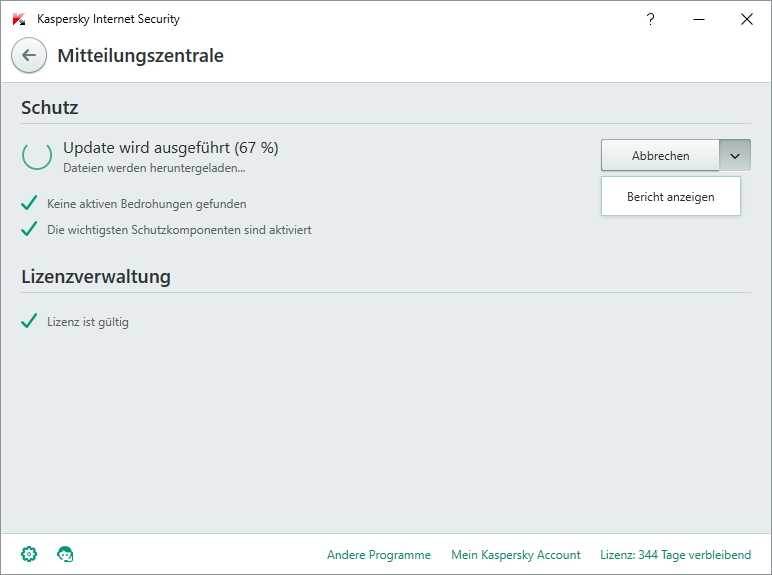Open help with the question mark
The width and height of the screenshot is (772, 575).
tap(650, 19)
